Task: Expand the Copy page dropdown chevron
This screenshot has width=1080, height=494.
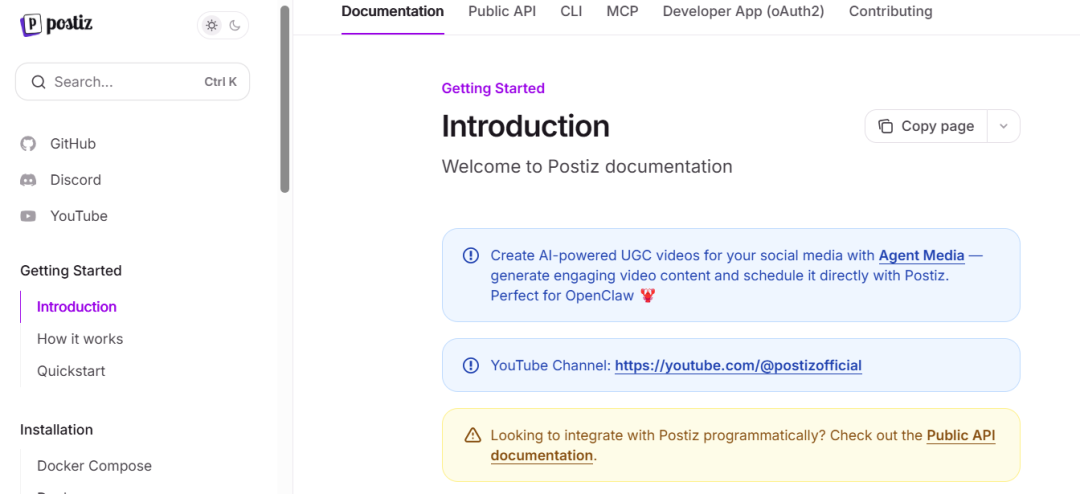Action: pyautogui.click(x=1004, y=126)
